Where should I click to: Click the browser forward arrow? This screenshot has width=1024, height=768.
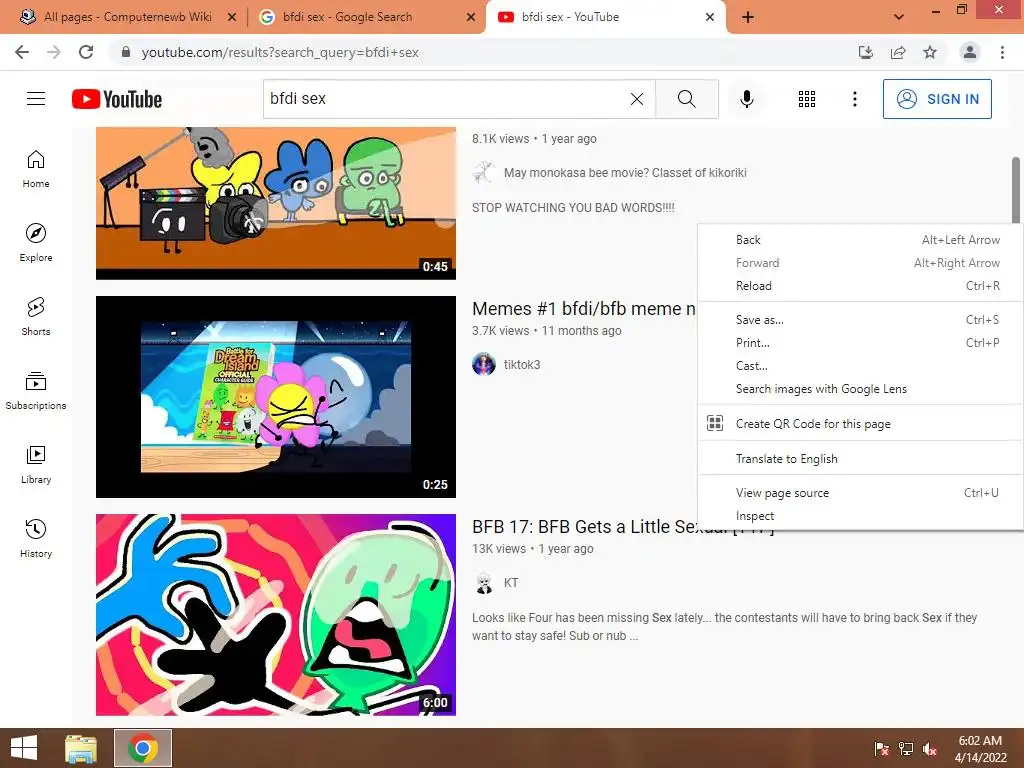[54, 52]
